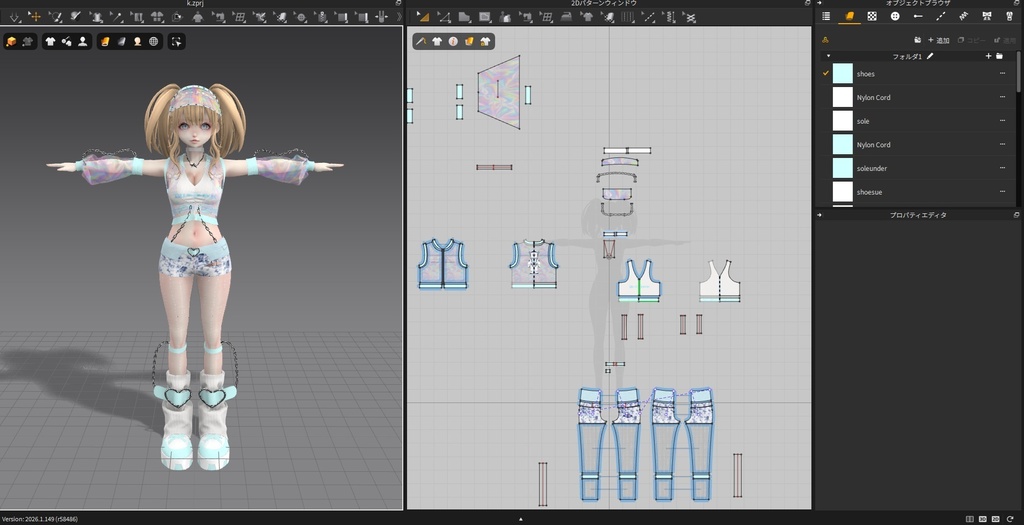Screen dimensions: 1024x525
Task: Click the grey garment visibility icon in 3D view
Action: 27,42
